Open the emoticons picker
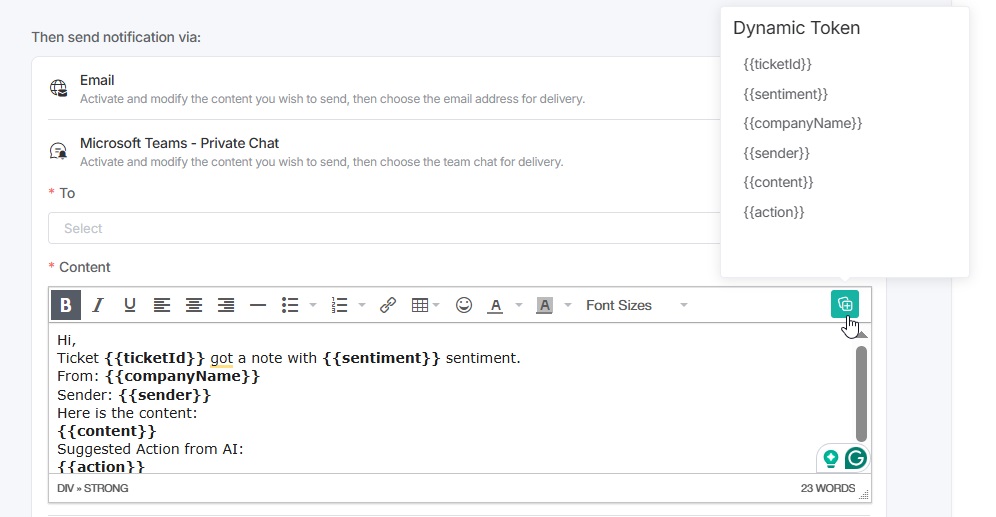 (x=464, y=305)
